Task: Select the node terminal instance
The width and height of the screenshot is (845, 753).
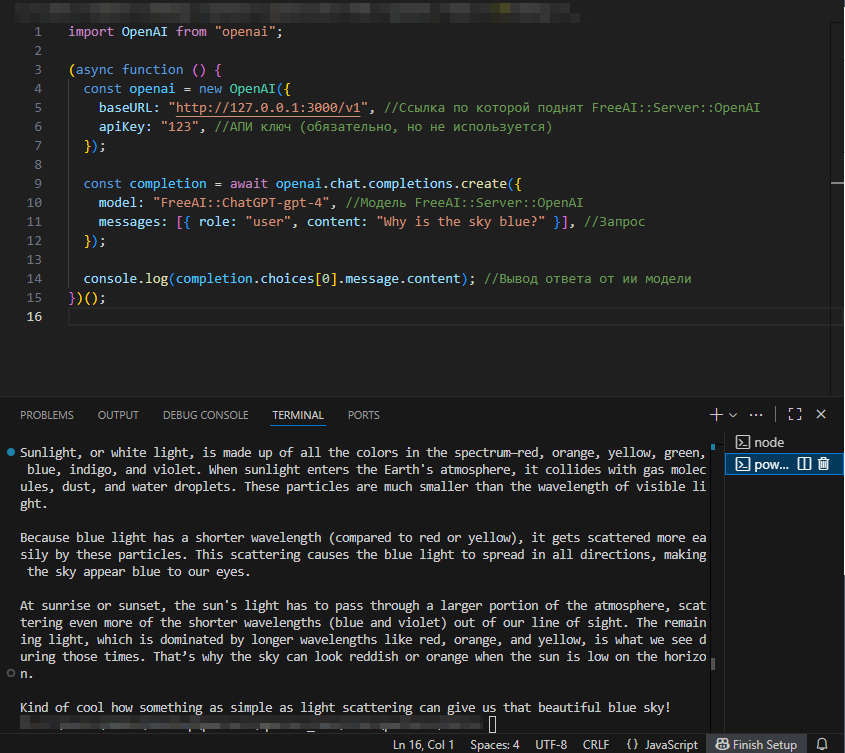Action: point(768,442)
